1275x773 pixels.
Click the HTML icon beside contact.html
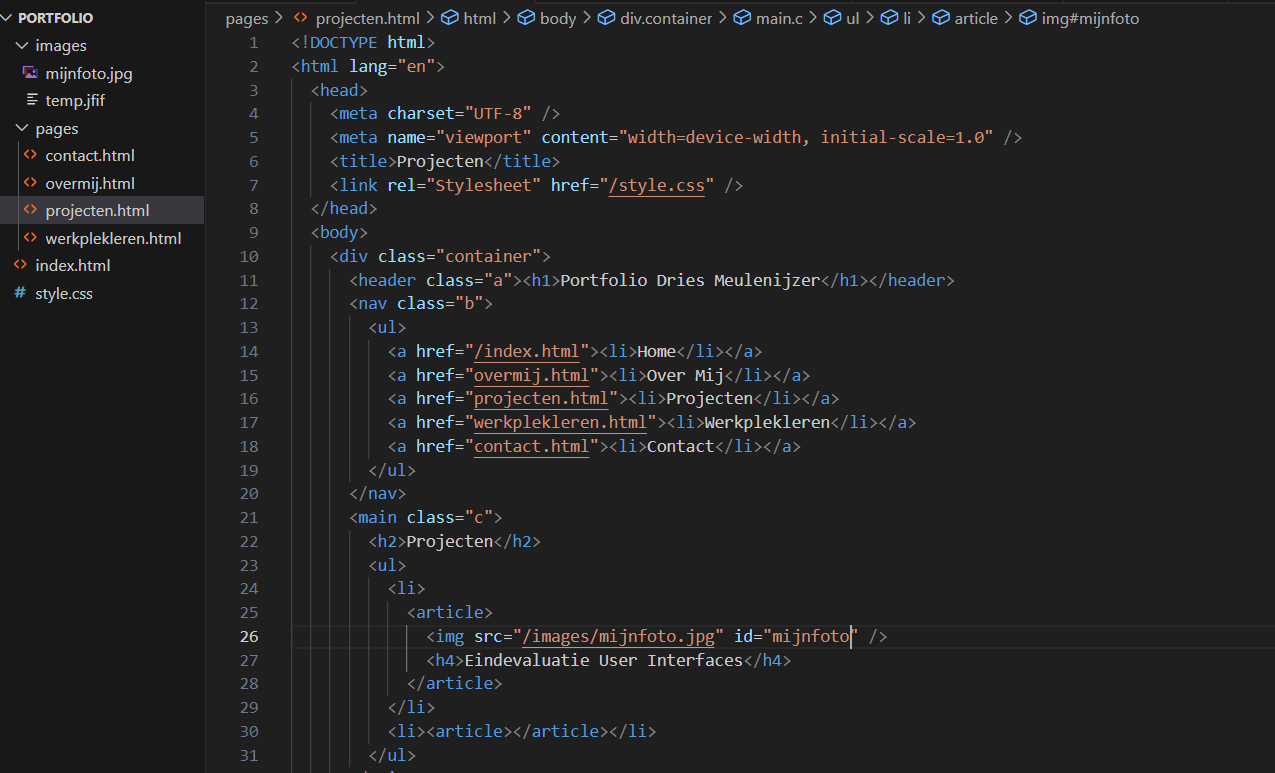pos(30,156)
